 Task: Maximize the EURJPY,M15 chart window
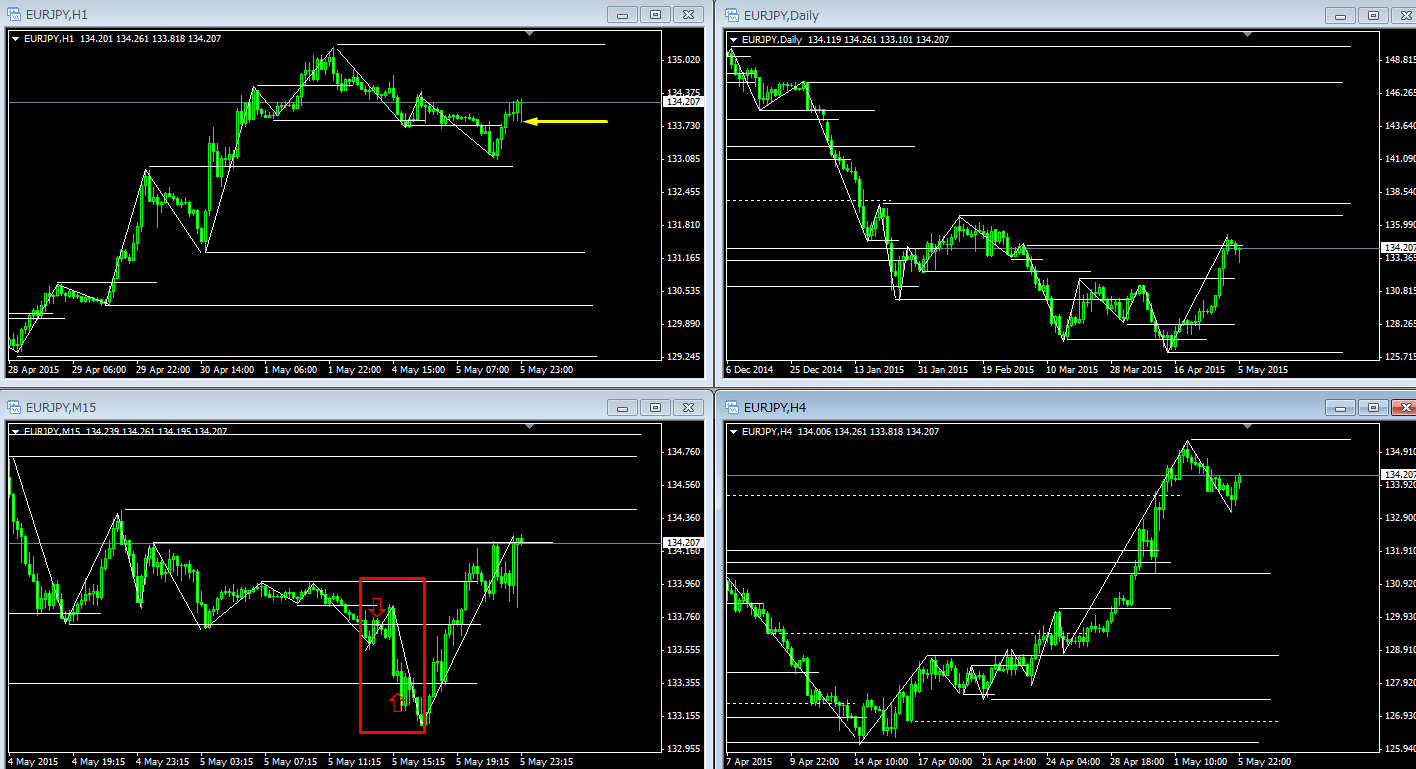click(655, 407)
